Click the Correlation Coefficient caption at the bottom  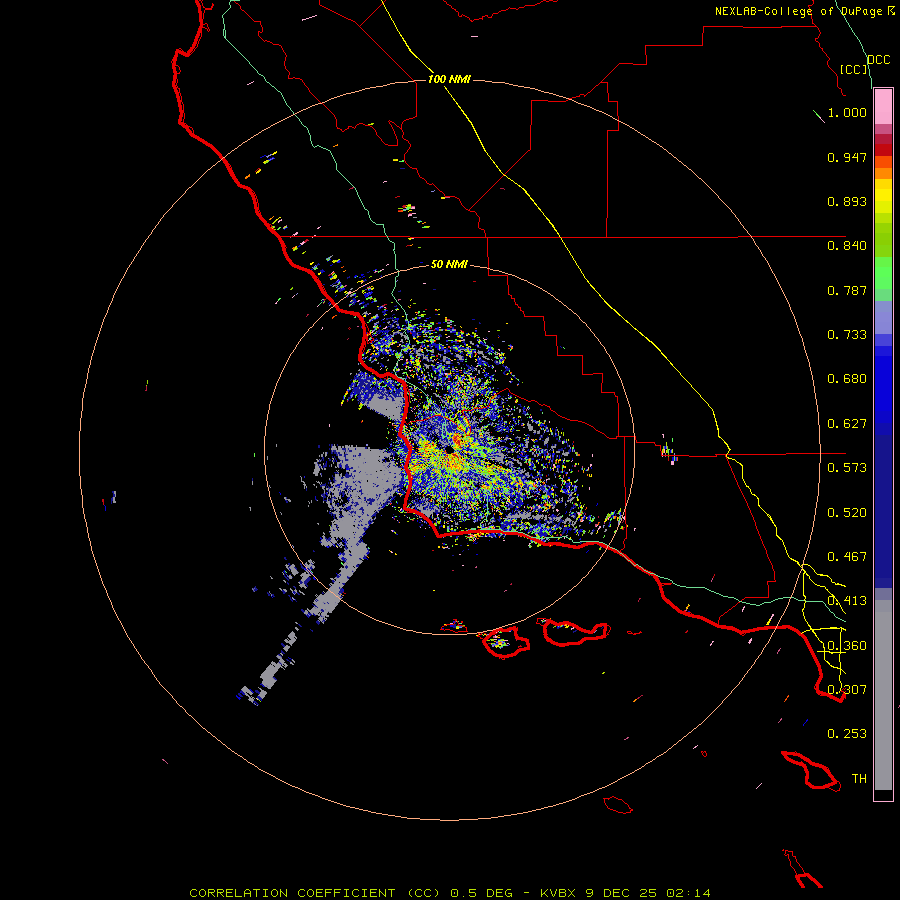pos(449,893)
